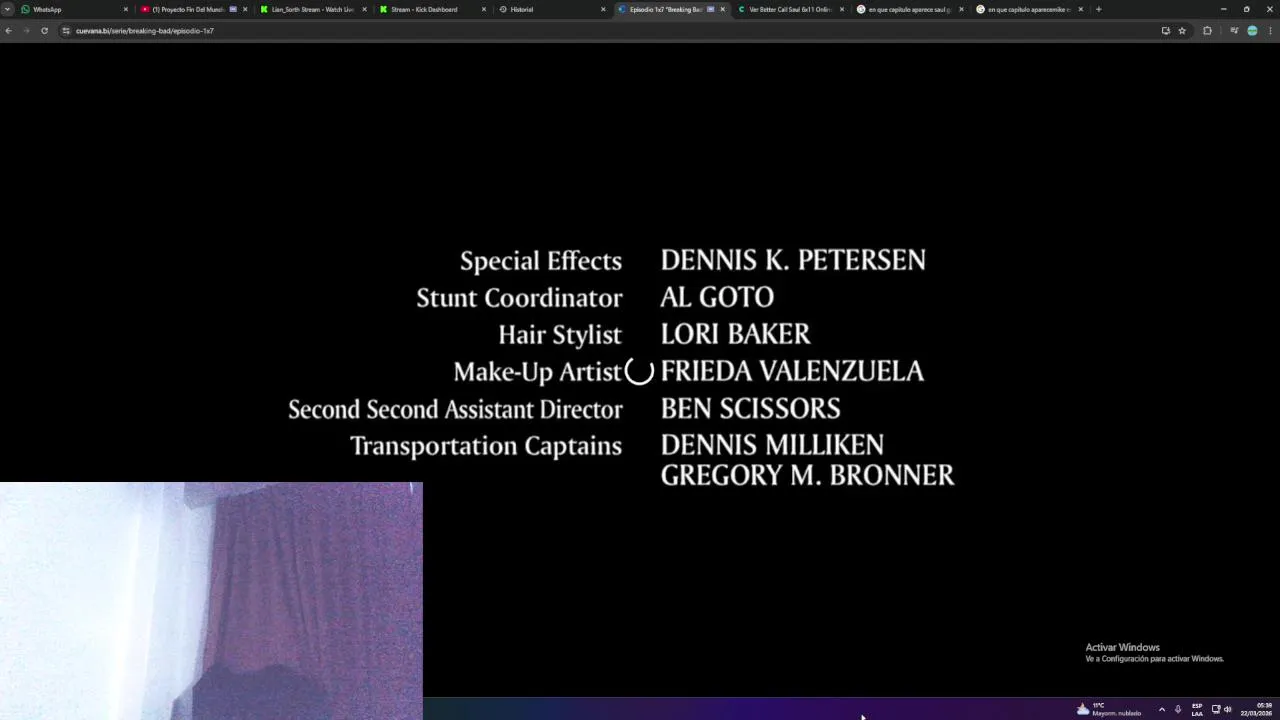The width and height of the screenshot is (1280, 720).
Task: Close the Breaking Bad episode tab
Action: [x=723, y=9]
